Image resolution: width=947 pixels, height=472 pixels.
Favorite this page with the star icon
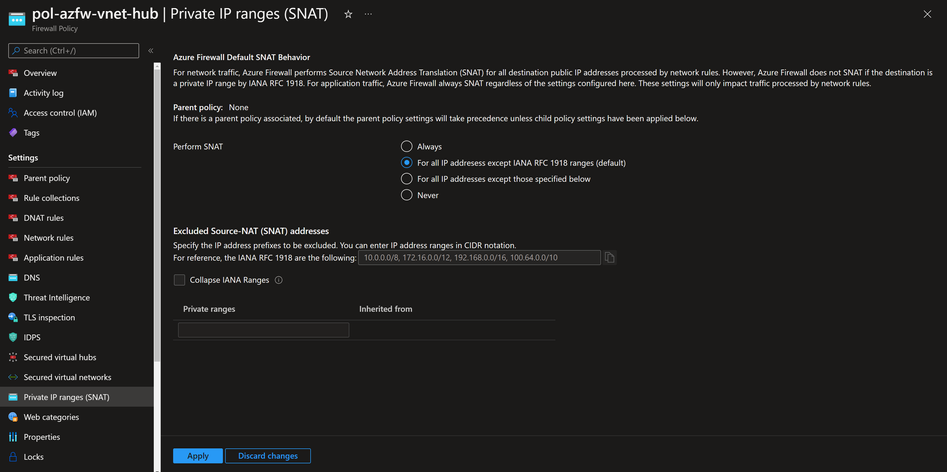click(348, 14)
